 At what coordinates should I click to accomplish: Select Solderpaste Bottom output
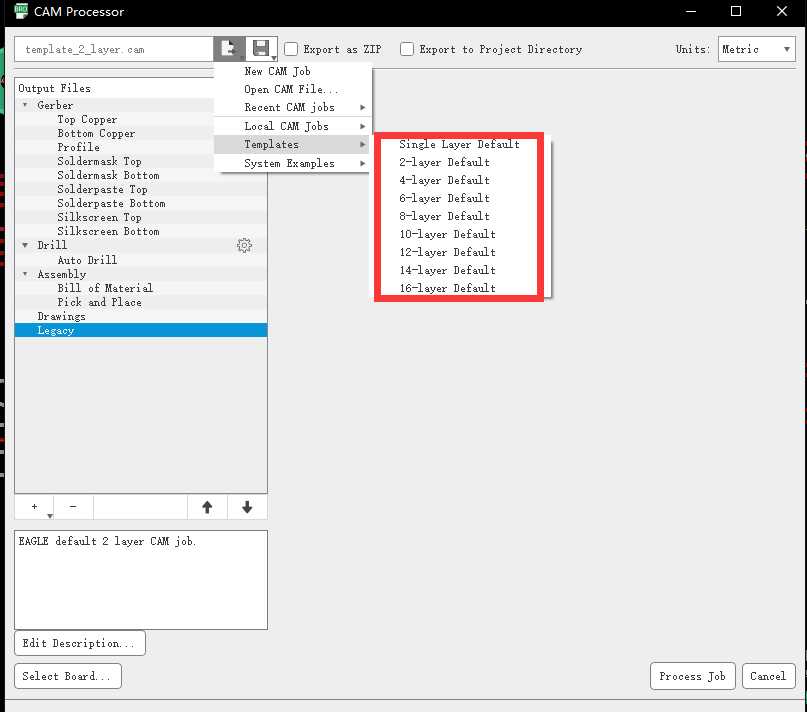pos(111,203)
